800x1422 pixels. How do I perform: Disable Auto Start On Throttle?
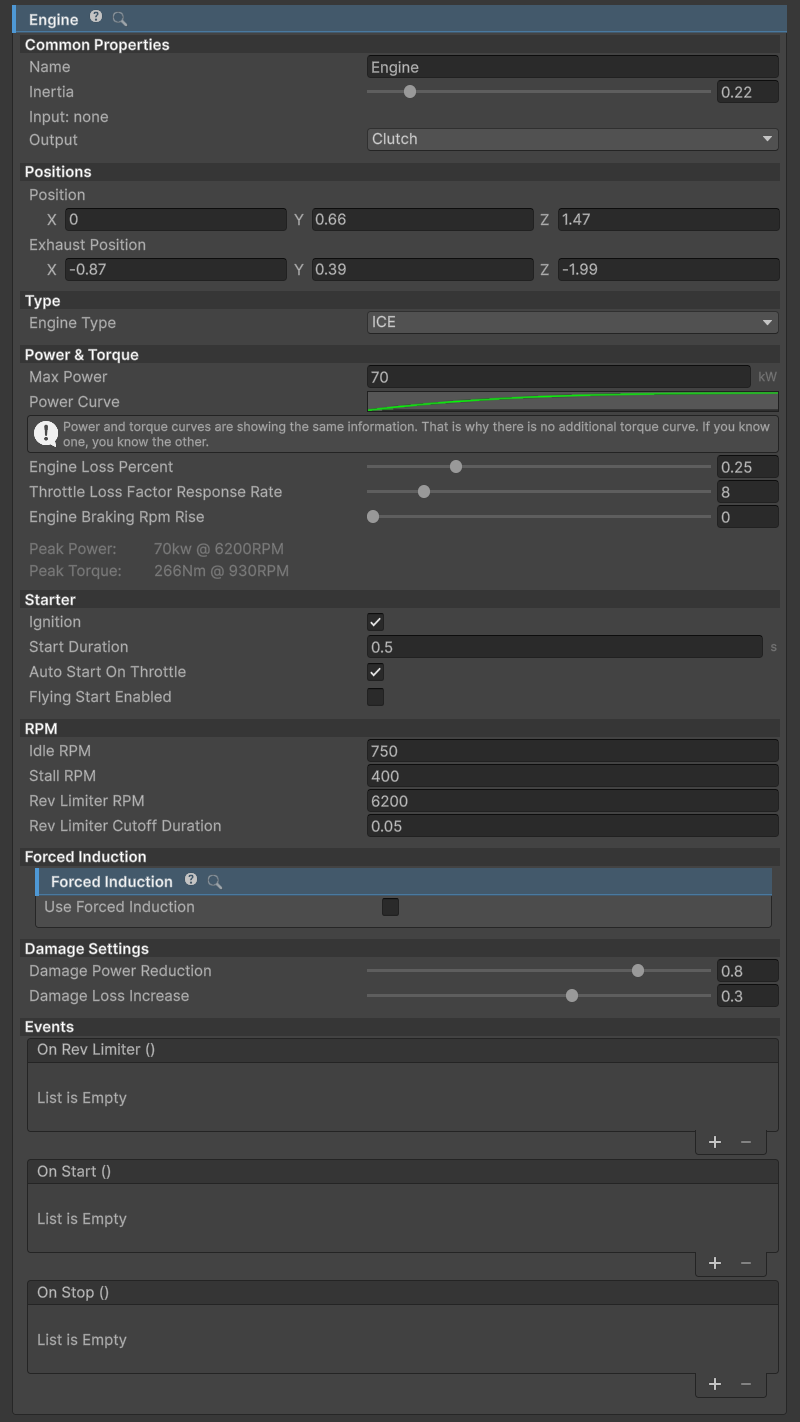[x=376, y=672]
